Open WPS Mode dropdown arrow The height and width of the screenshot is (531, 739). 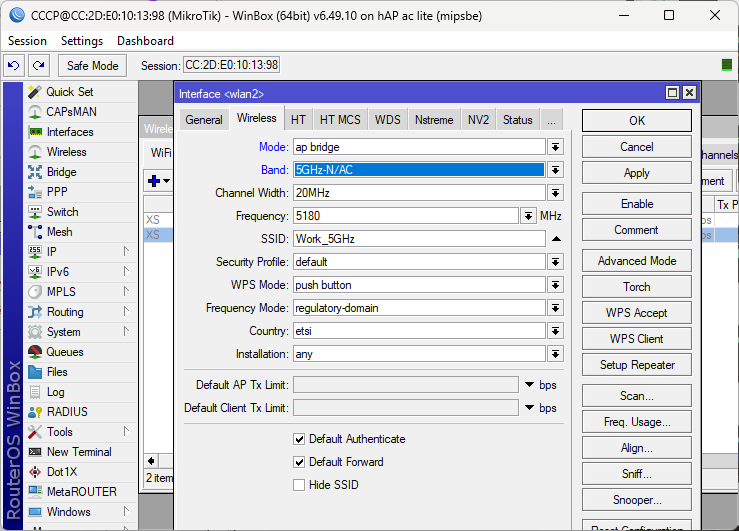556,285
